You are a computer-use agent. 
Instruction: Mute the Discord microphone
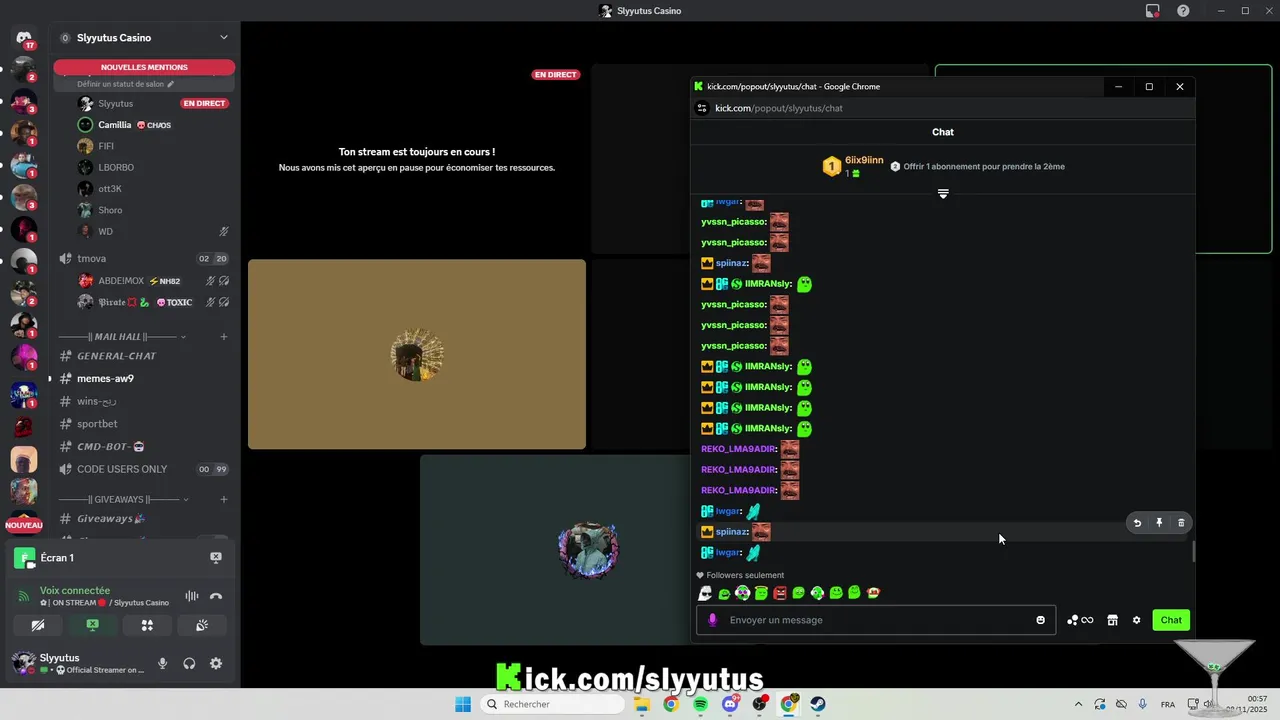[x=162, y=663]
